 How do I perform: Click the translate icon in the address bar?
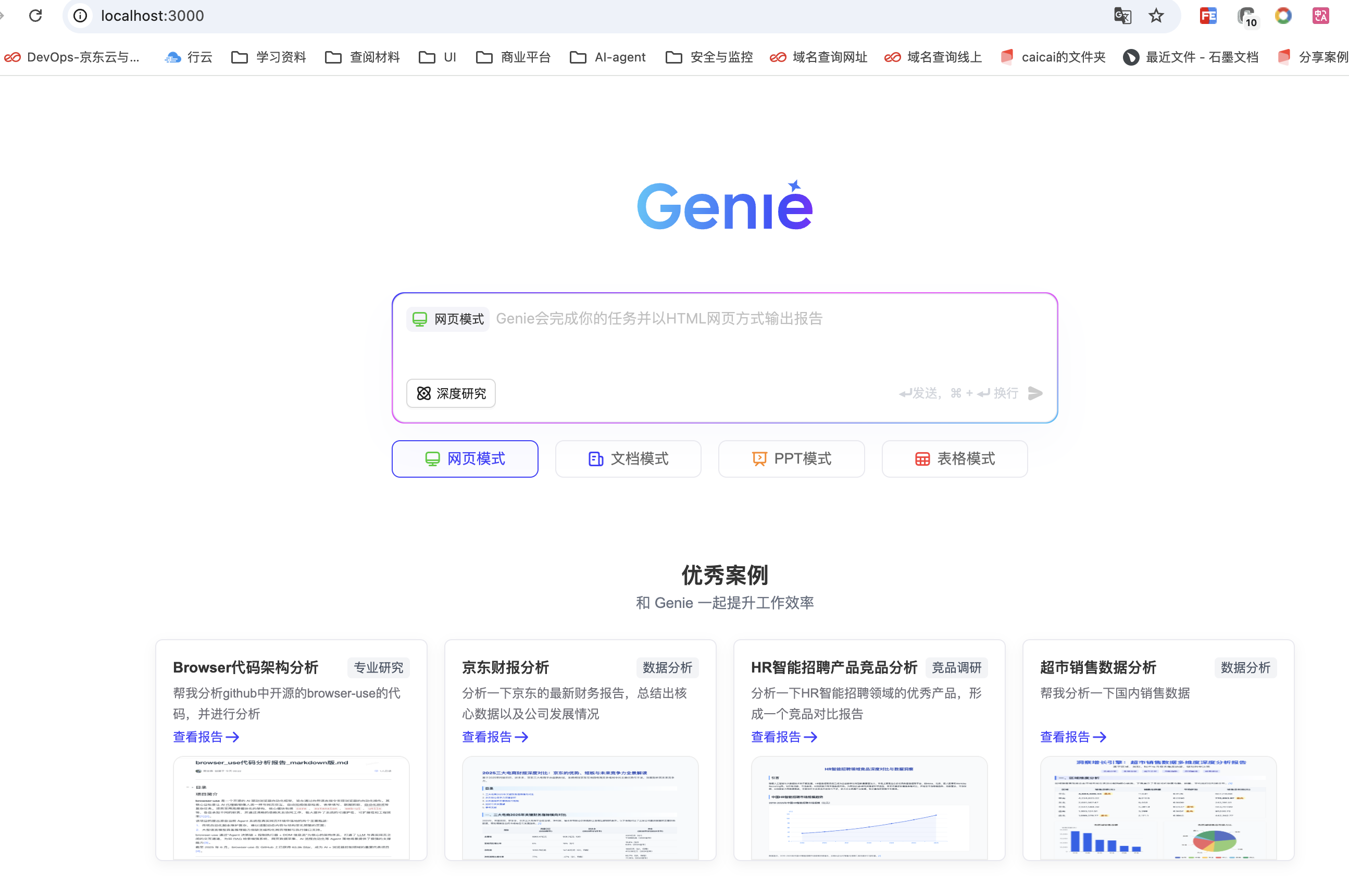coord(1122,16)
